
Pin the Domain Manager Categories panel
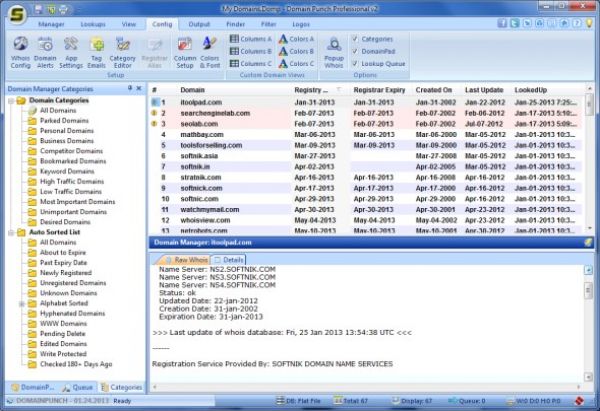coord(130,88)
